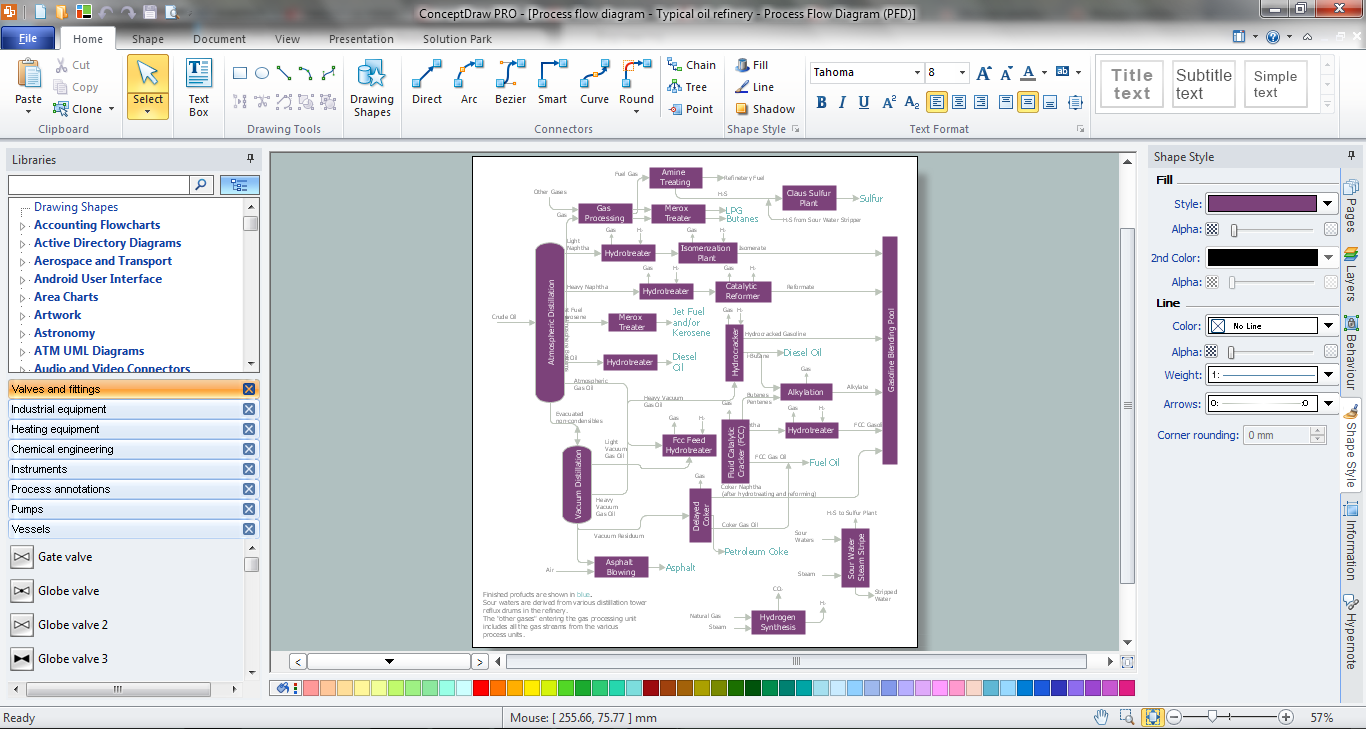Image resolution: width=1366 pixels, height=729 pixels.
Task: Switch to the Presentation ribbon tab
Action: tap(361, 39)
